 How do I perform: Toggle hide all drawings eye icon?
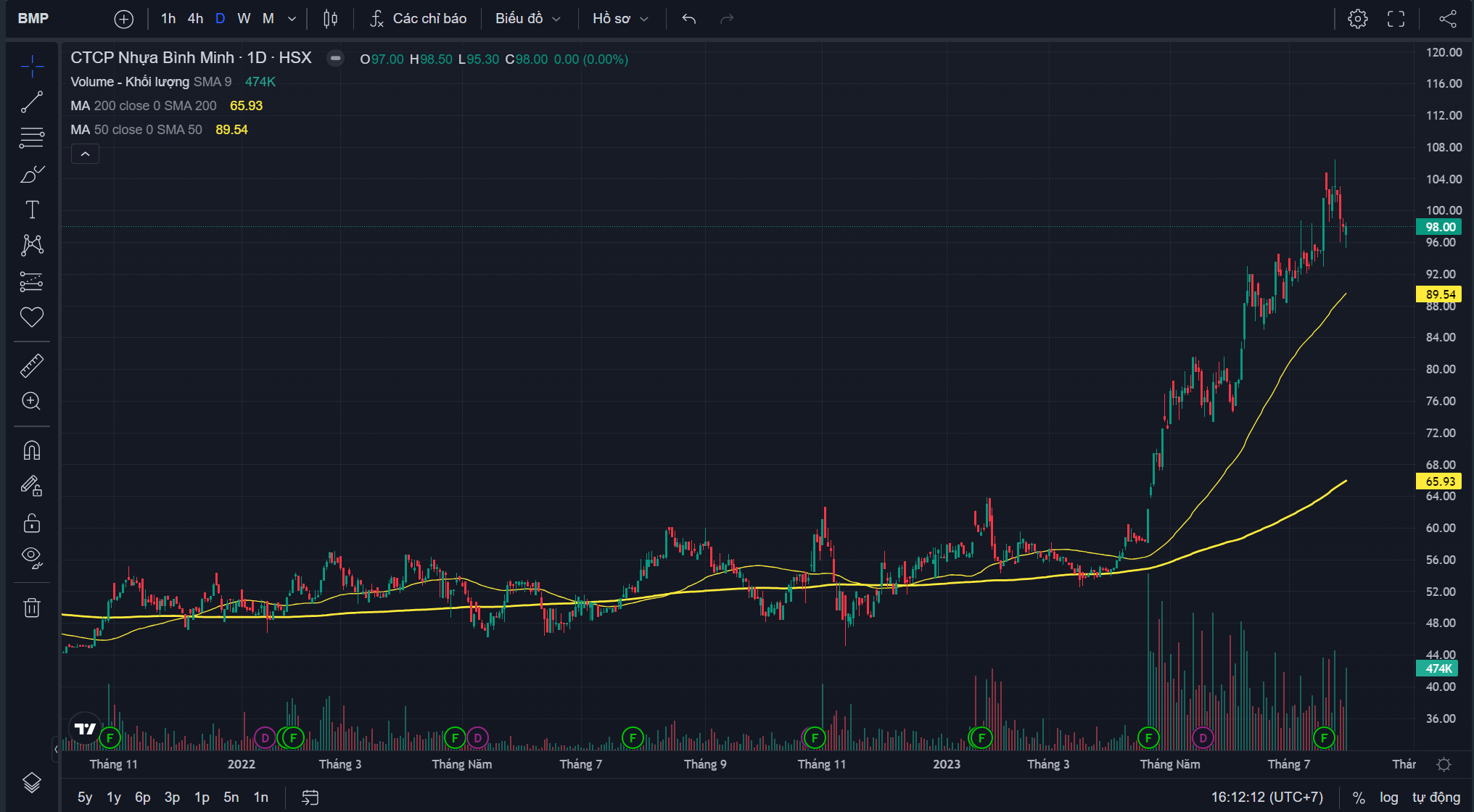pyautogui.click(x=32, y=557)
